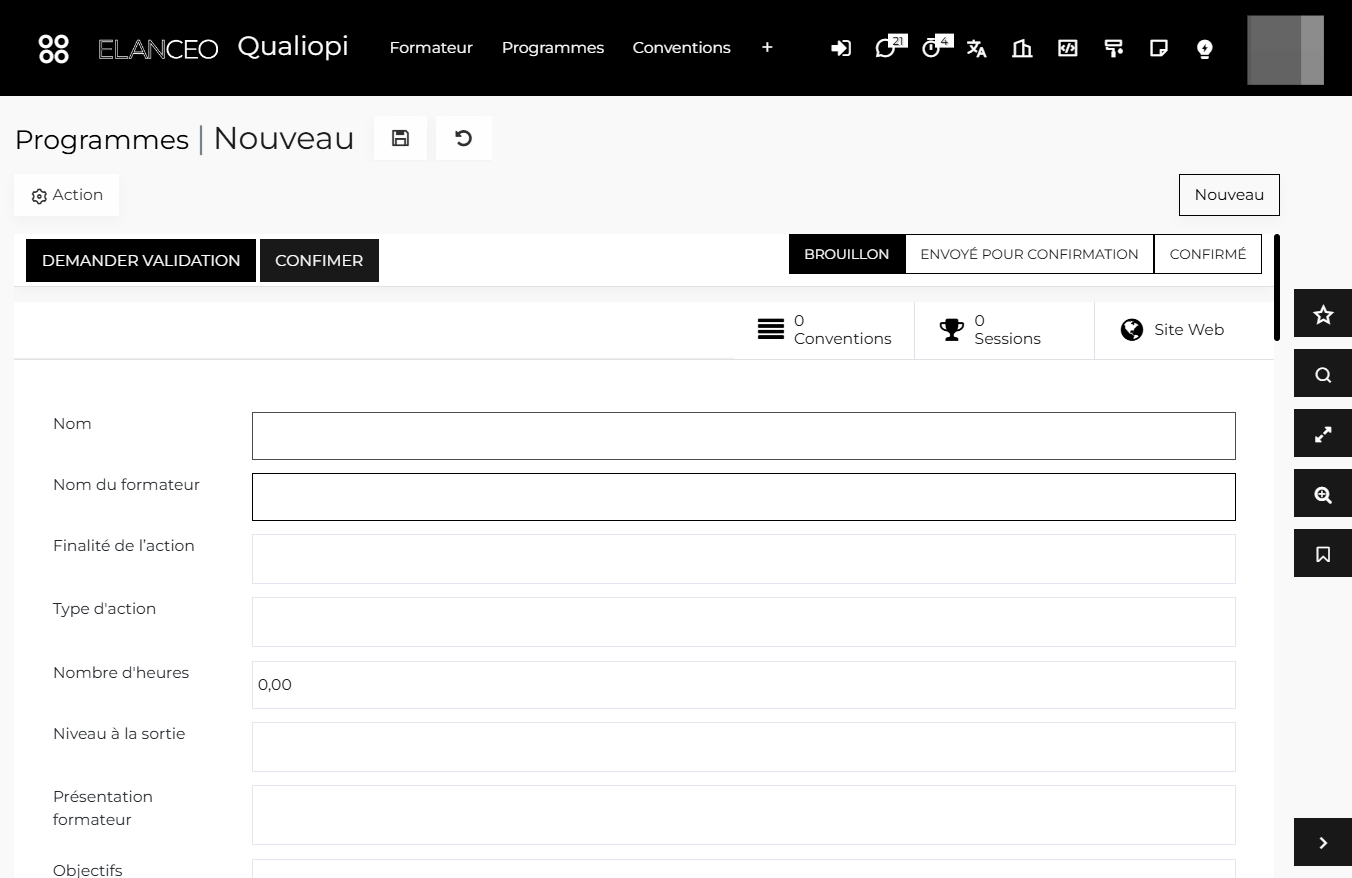Save the record with floppy disk icon
1352x878 pixels.
pyautogui.click(x=400, y=138)
